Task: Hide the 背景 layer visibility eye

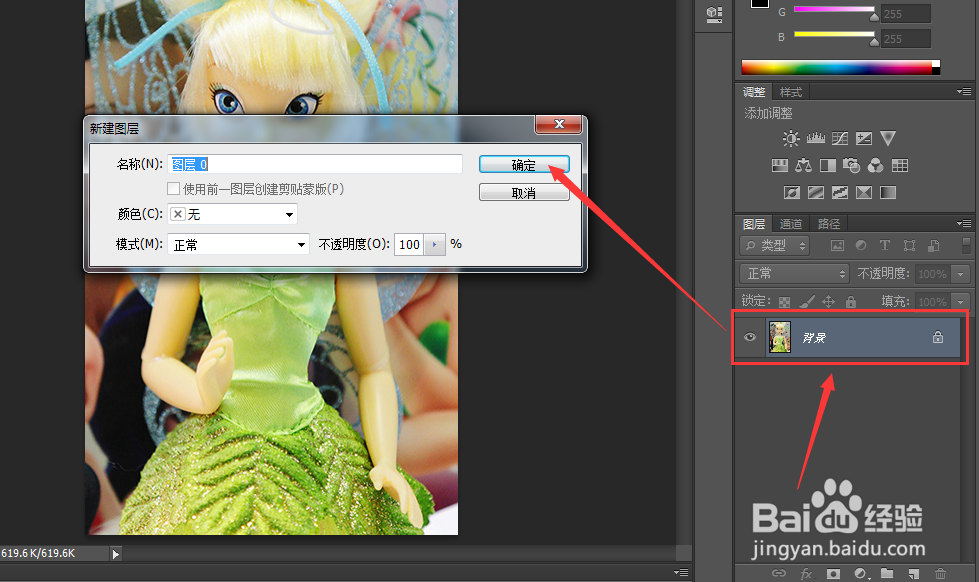Action: (750, 337)
